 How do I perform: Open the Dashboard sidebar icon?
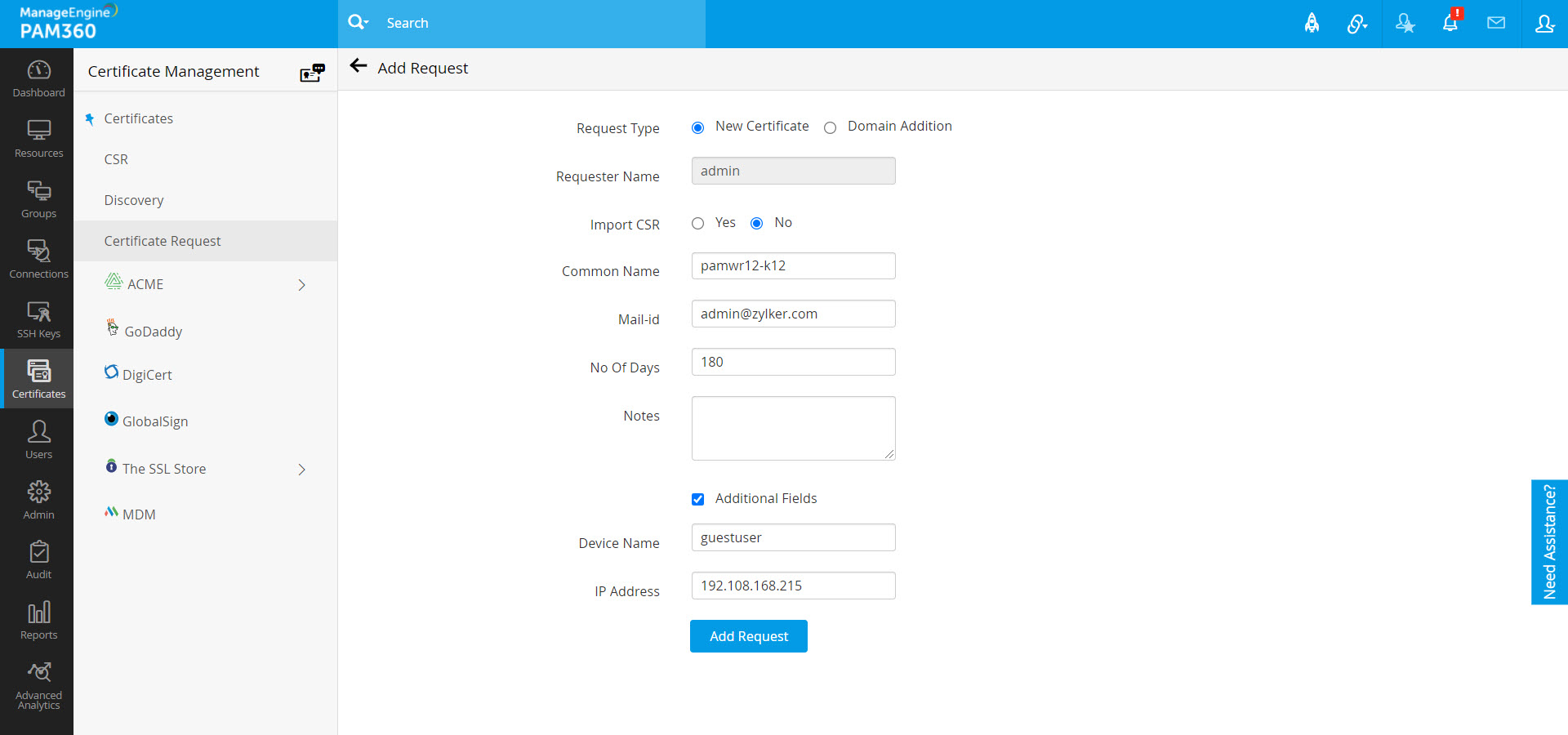pos(38,78)
